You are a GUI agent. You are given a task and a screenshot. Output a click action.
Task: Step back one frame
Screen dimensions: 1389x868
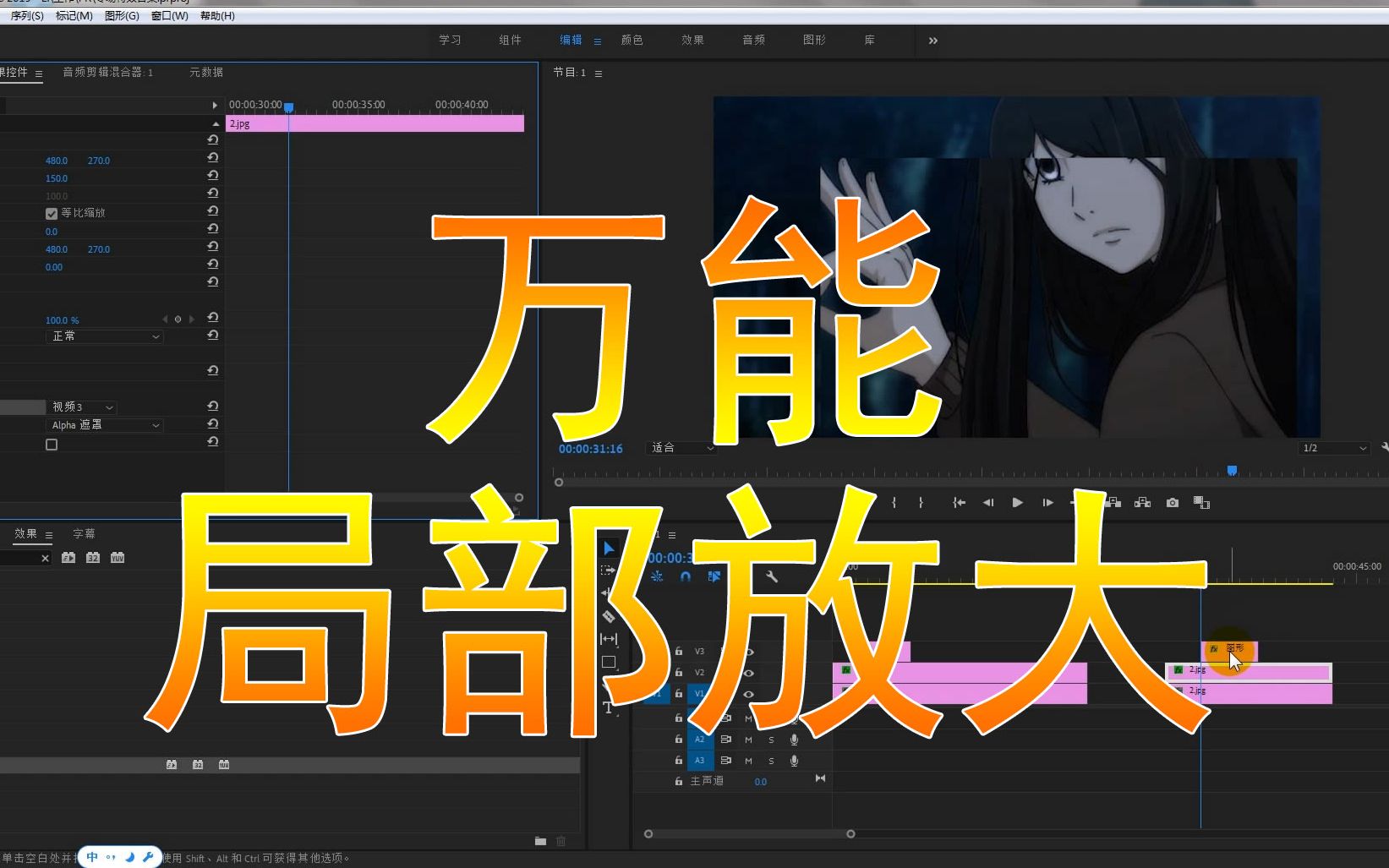pos(988,502)
